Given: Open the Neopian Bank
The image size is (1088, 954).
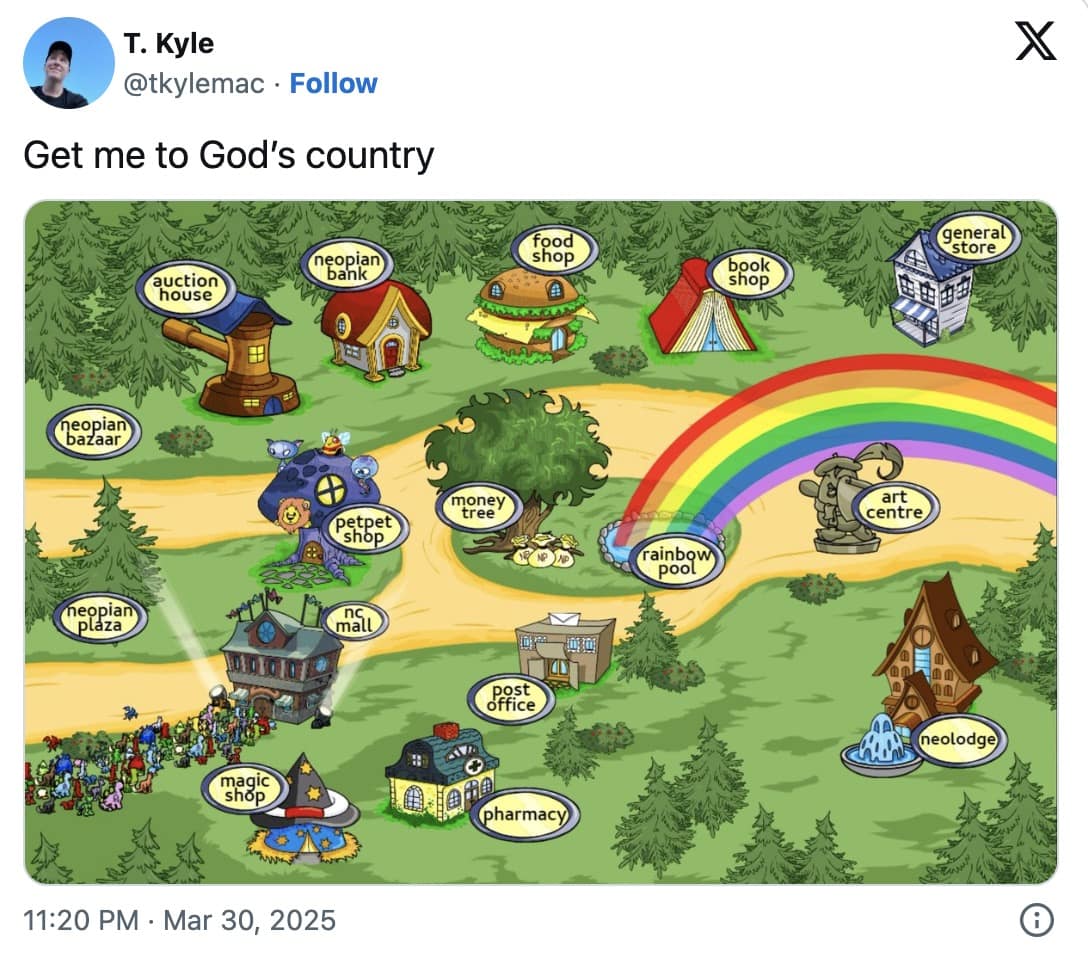Looking at the screenshot, I should click(x=375, y=330).
